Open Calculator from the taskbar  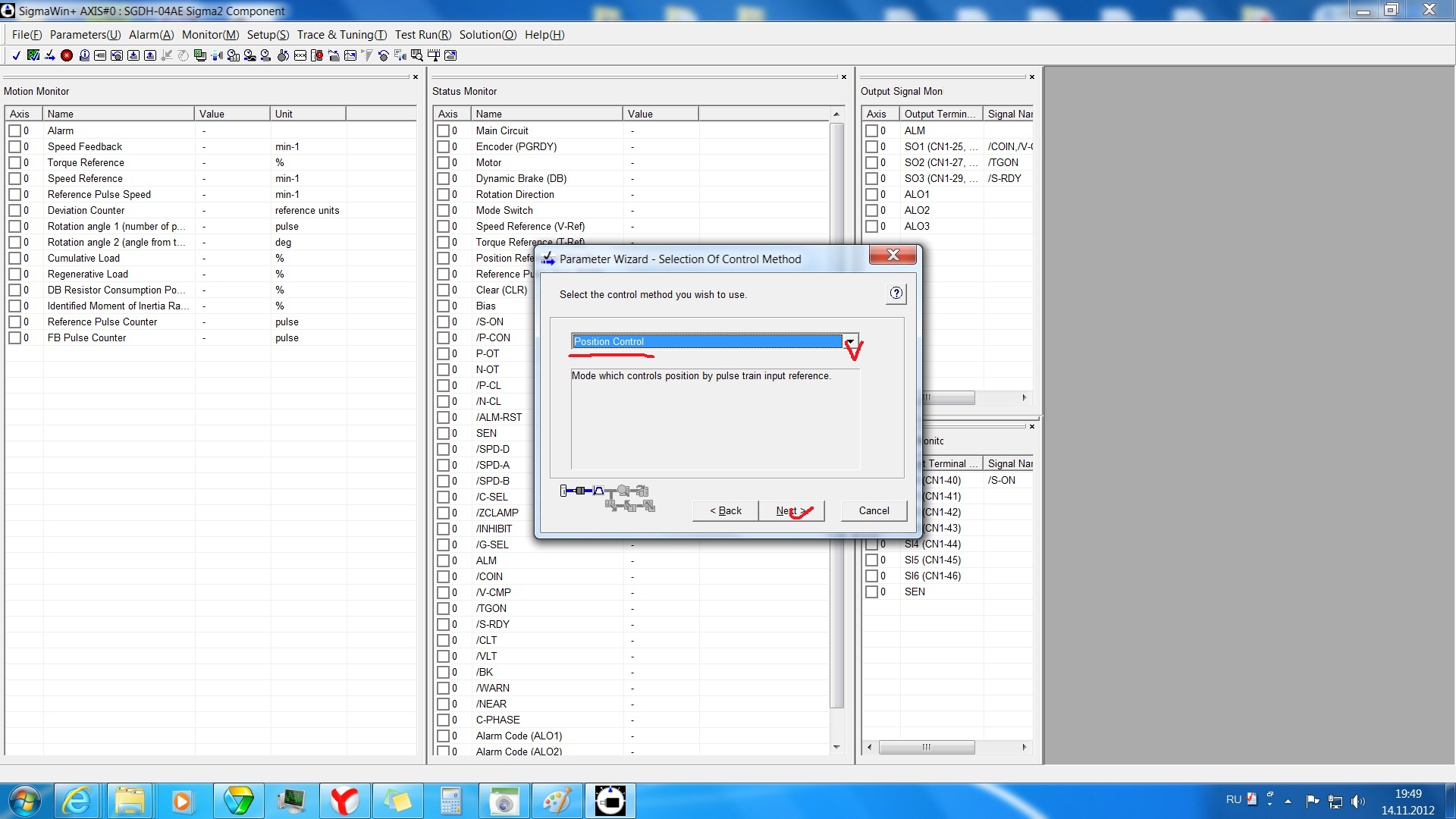click(450, 801)
